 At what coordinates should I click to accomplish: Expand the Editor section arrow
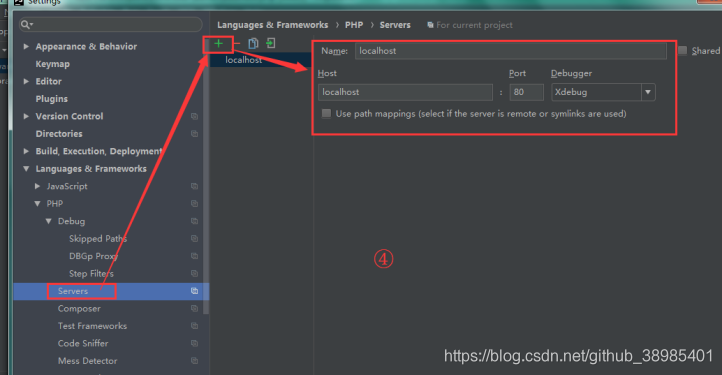pos(26,82)
